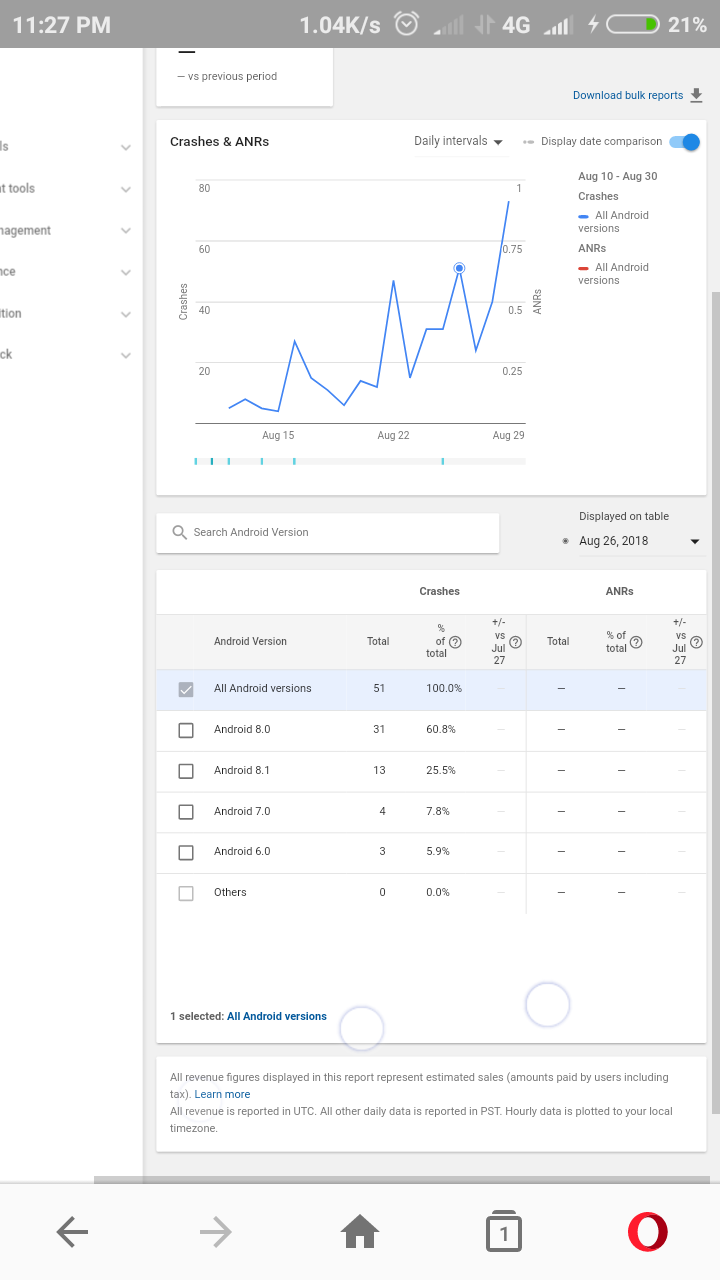Screen dimensions: 720x1280
Task: Click the download icon beside Download bulk reports
Action: pos(697,96)
